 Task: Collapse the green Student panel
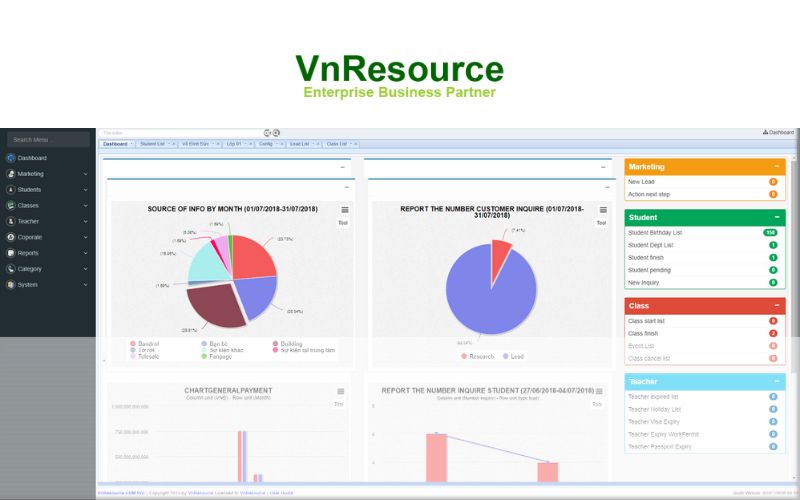(777, 217)
